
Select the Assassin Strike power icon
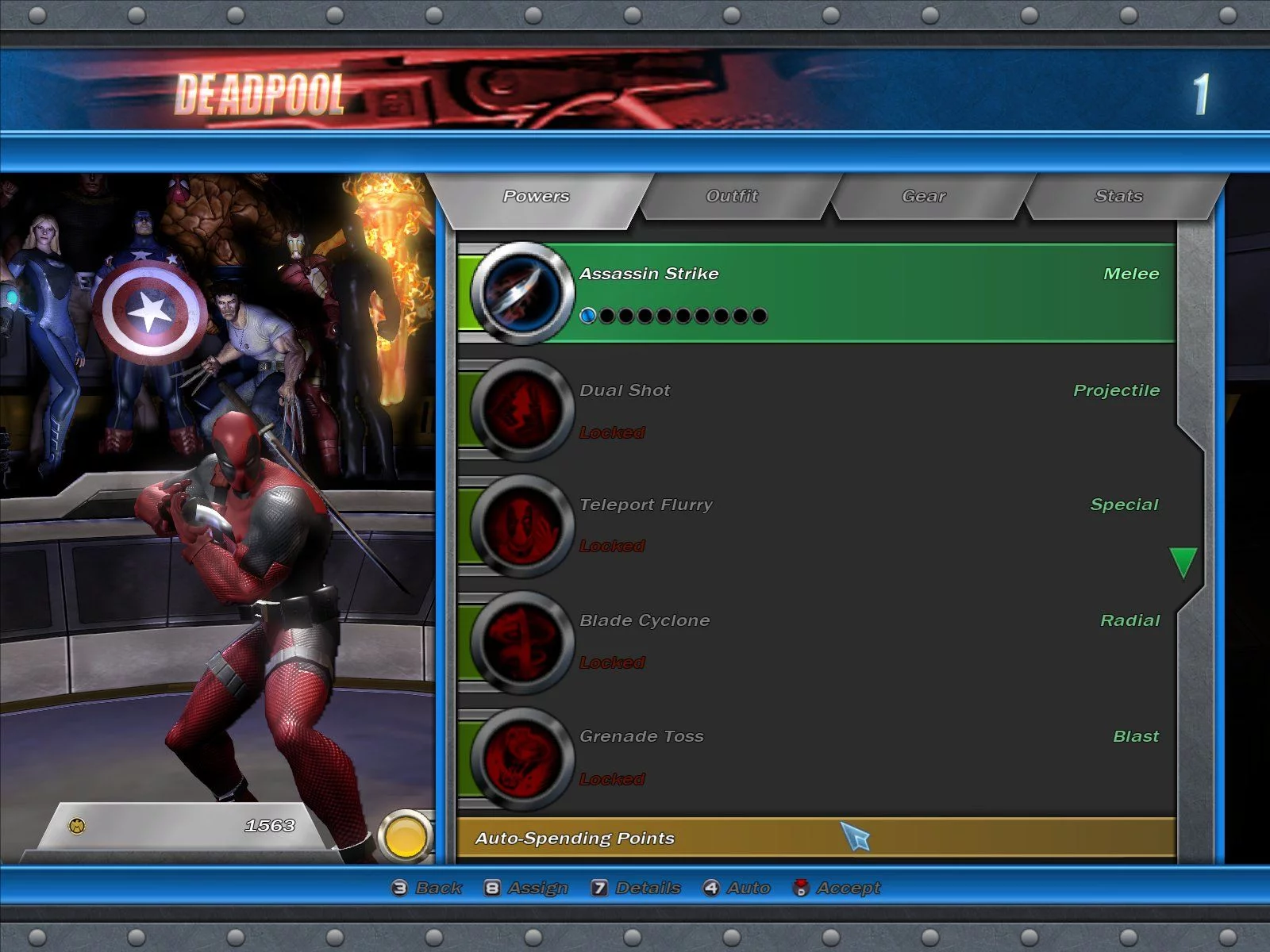(x=521, y=293)
